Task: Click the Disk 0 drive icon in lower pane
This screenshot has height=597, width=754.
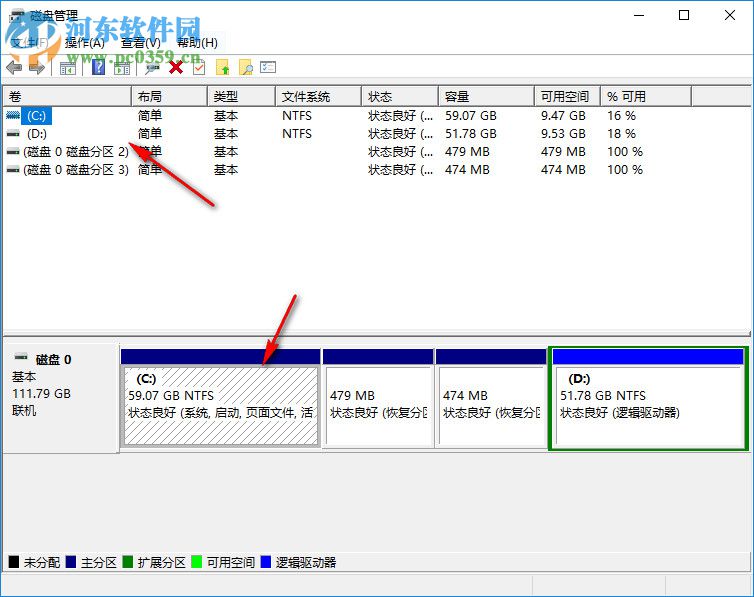Action: coord(21,357)
